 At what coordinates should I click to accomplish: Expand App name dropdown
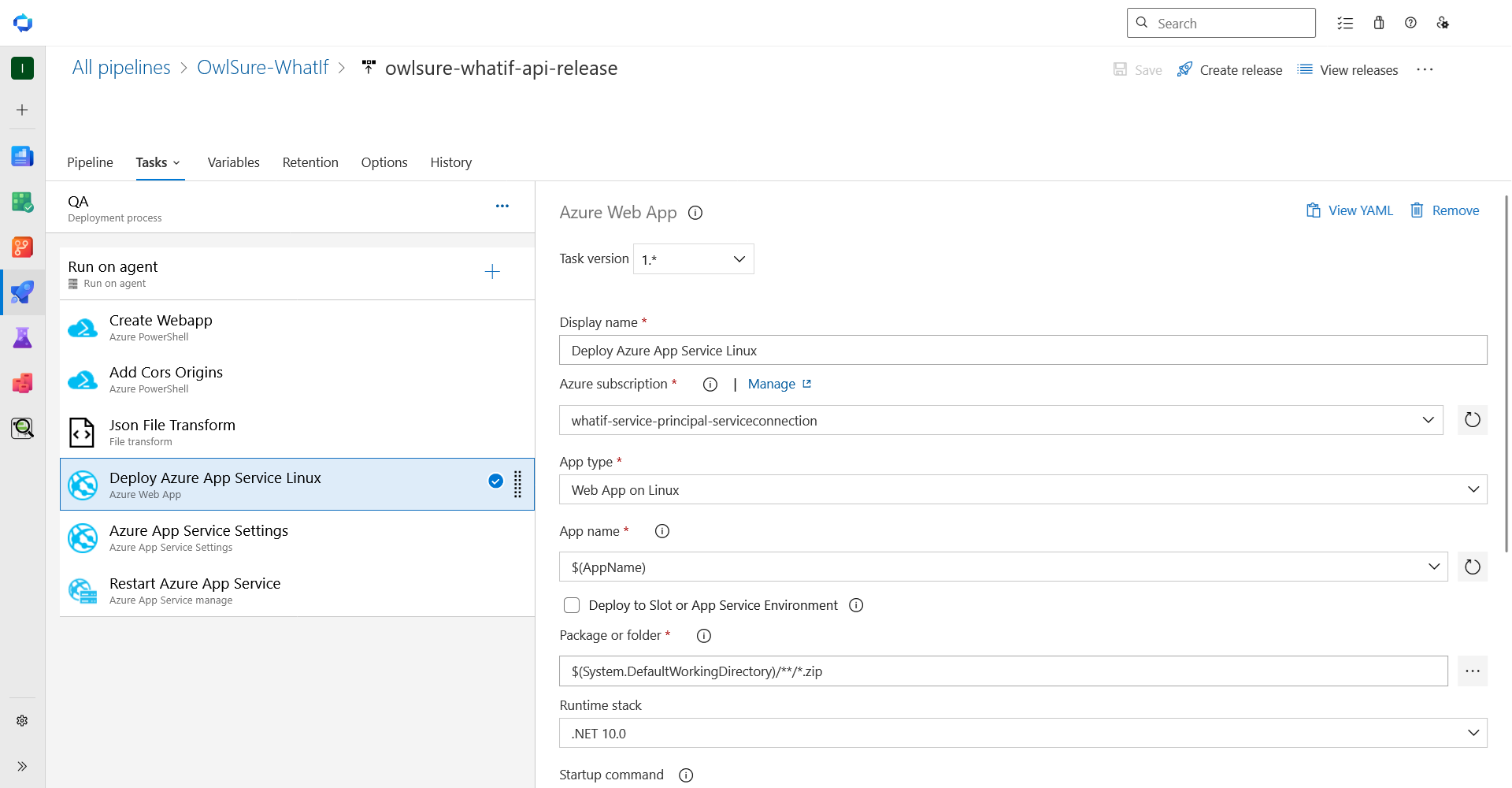pyautogui.click(x=1434, y=567)
